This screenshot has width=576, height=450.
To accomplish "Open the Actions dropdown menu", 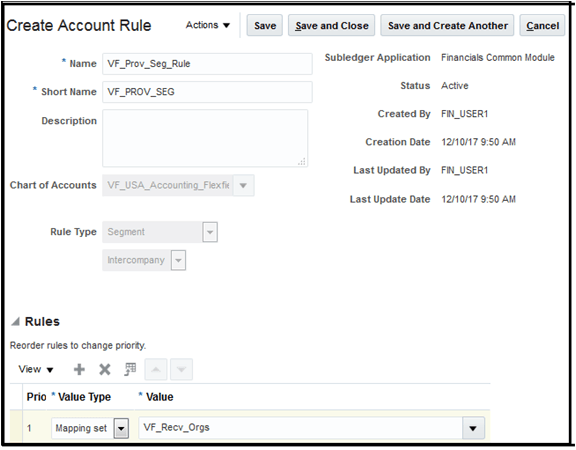I will click(x=208, y=25).
